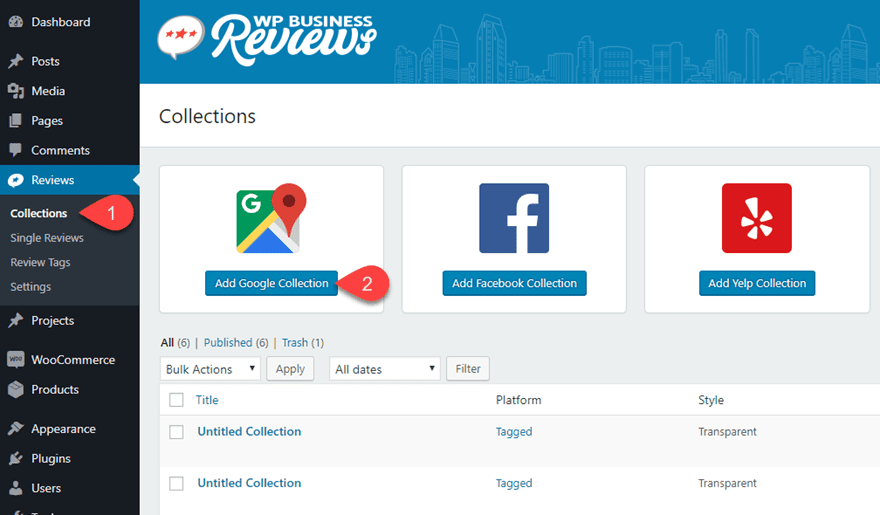Click Add Google Collection button
This screenshot has height=515, width=880.
(271, 283)
